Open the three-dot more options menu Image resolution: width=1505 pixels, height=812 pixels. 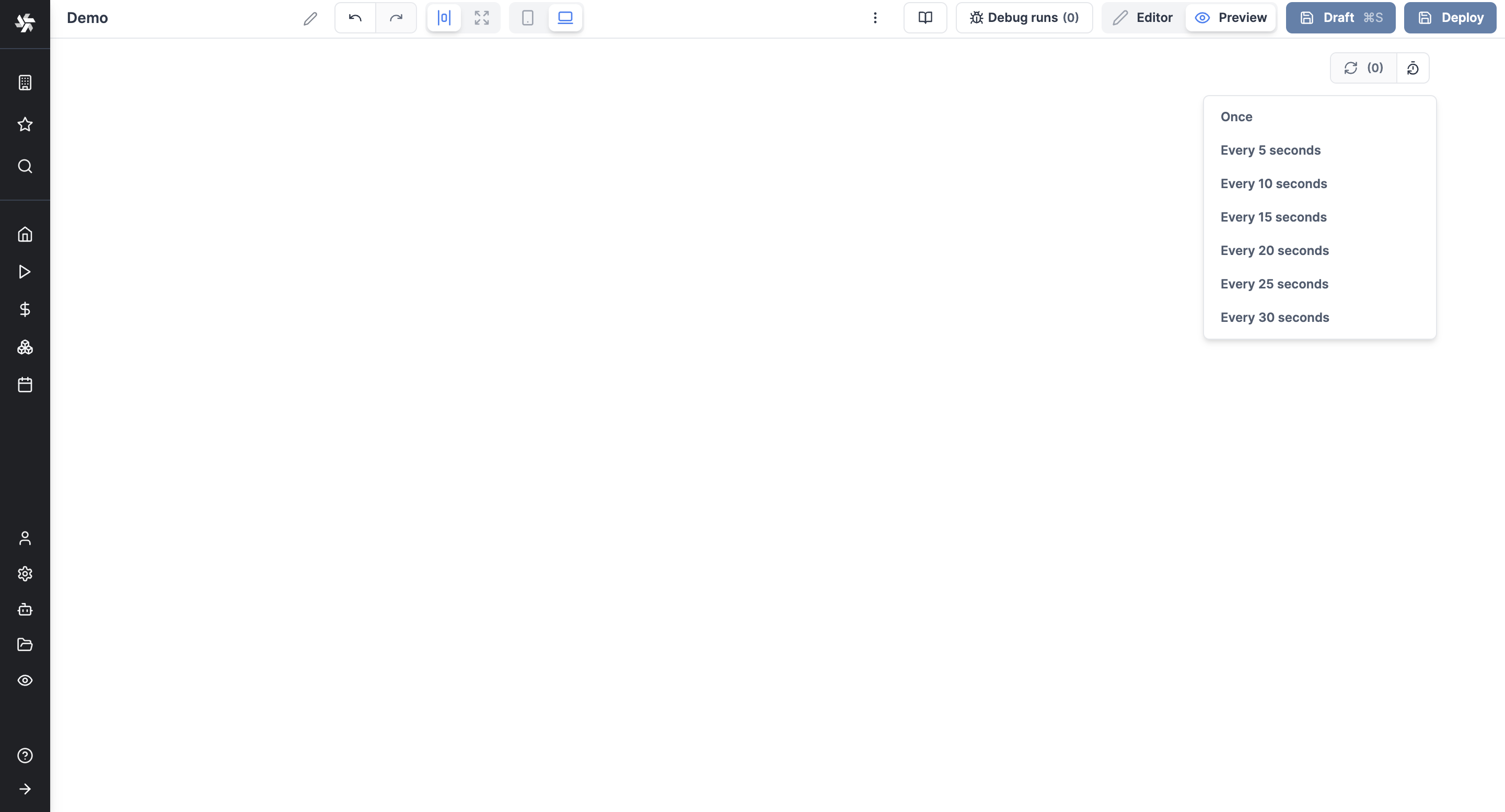pyautogui.click(x=875, y=18)
